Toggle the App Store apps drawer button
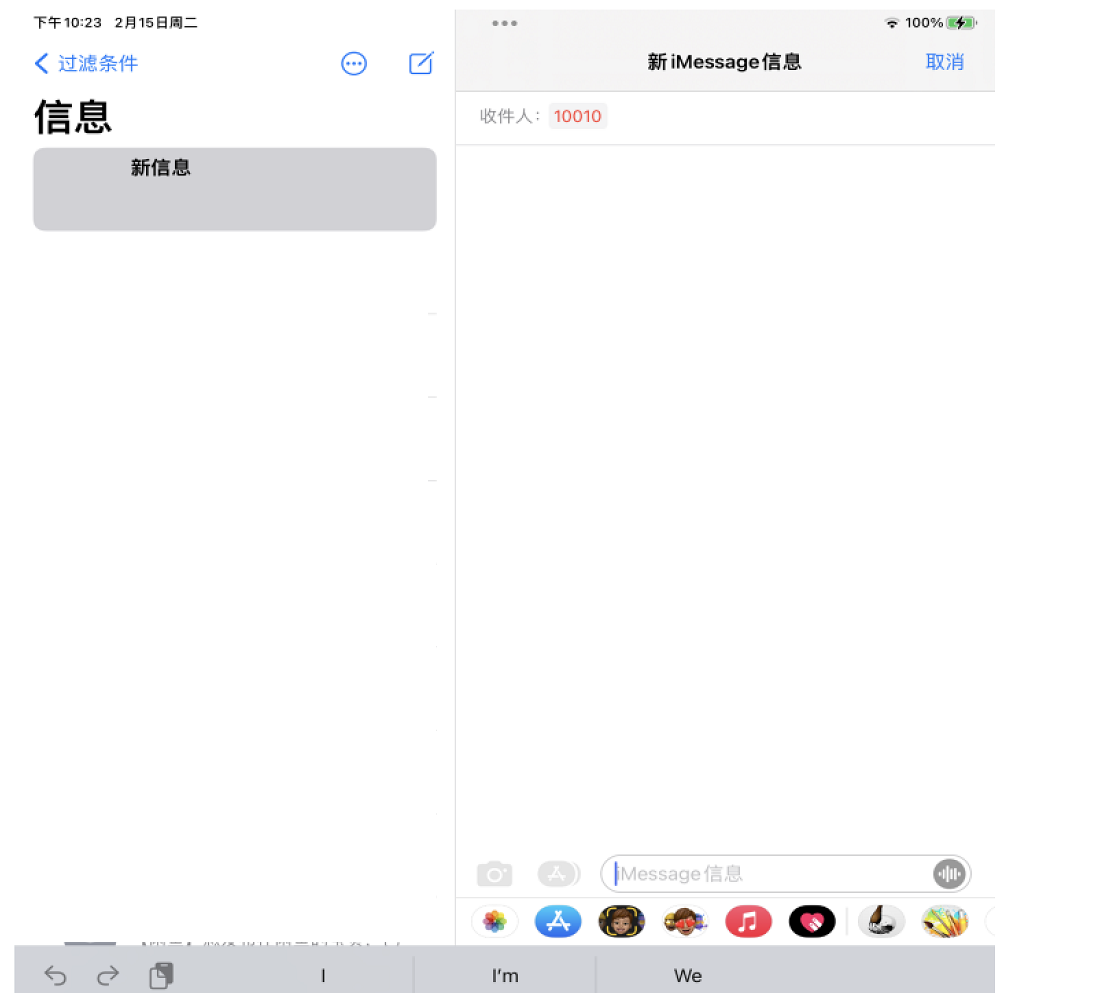 [x=558, y=874]
